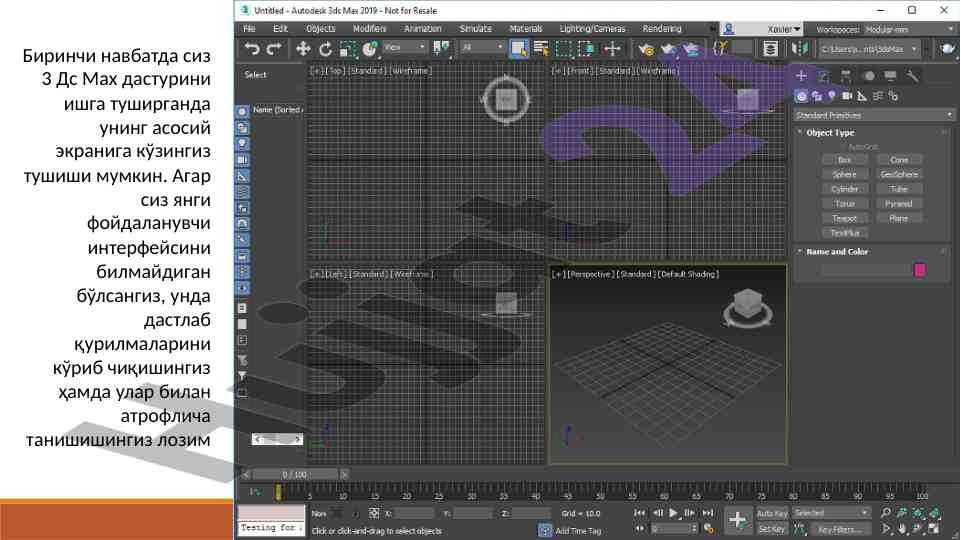Image resolution: width=961 pixels, height=540 pixels.
Task: Switch to the Hierarchy panel tab
Action: [x=846, y=76]
